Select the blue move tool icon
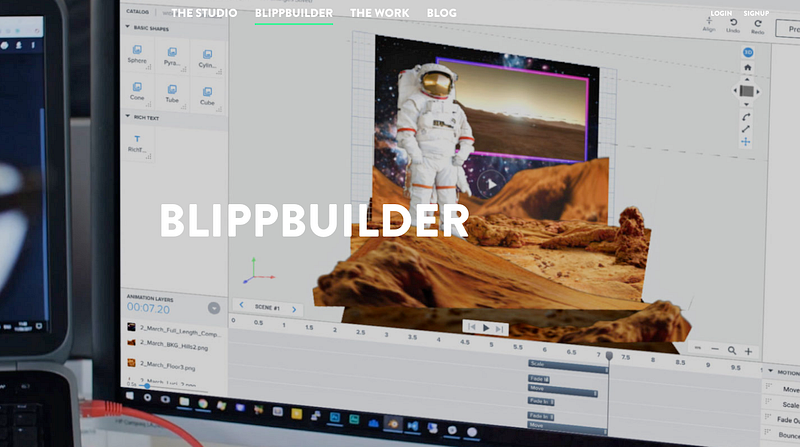The image size is (800, 447). tap(746, 142)
